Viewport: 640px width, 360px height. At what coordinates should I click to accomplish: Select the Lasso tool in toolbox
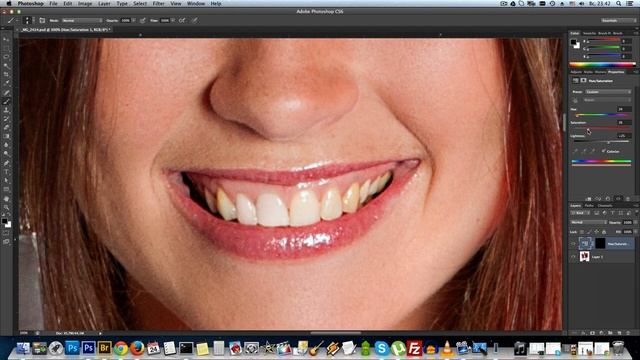click(6, 57)
